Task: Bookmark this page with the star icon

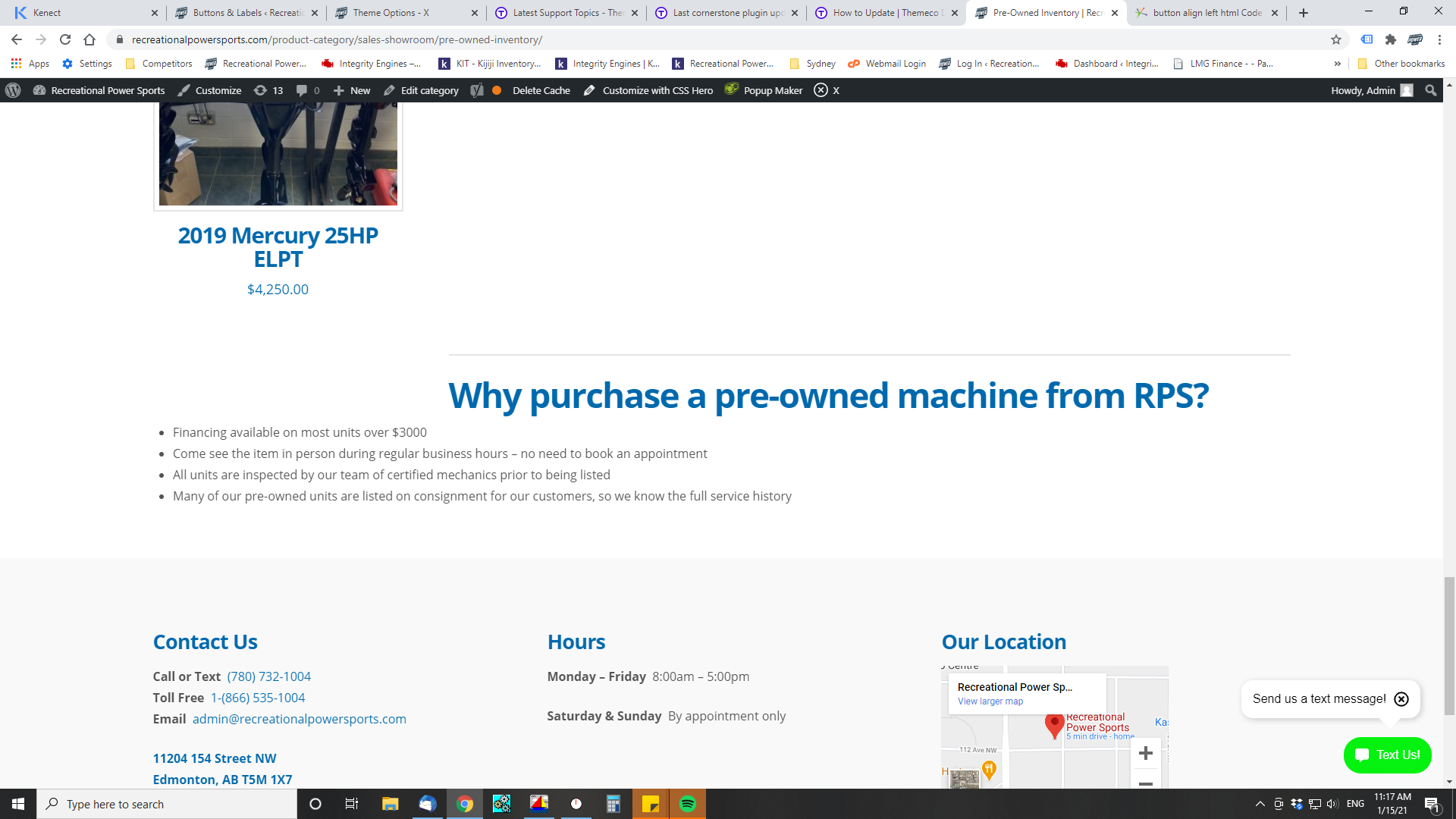Action: [1336, 39]
